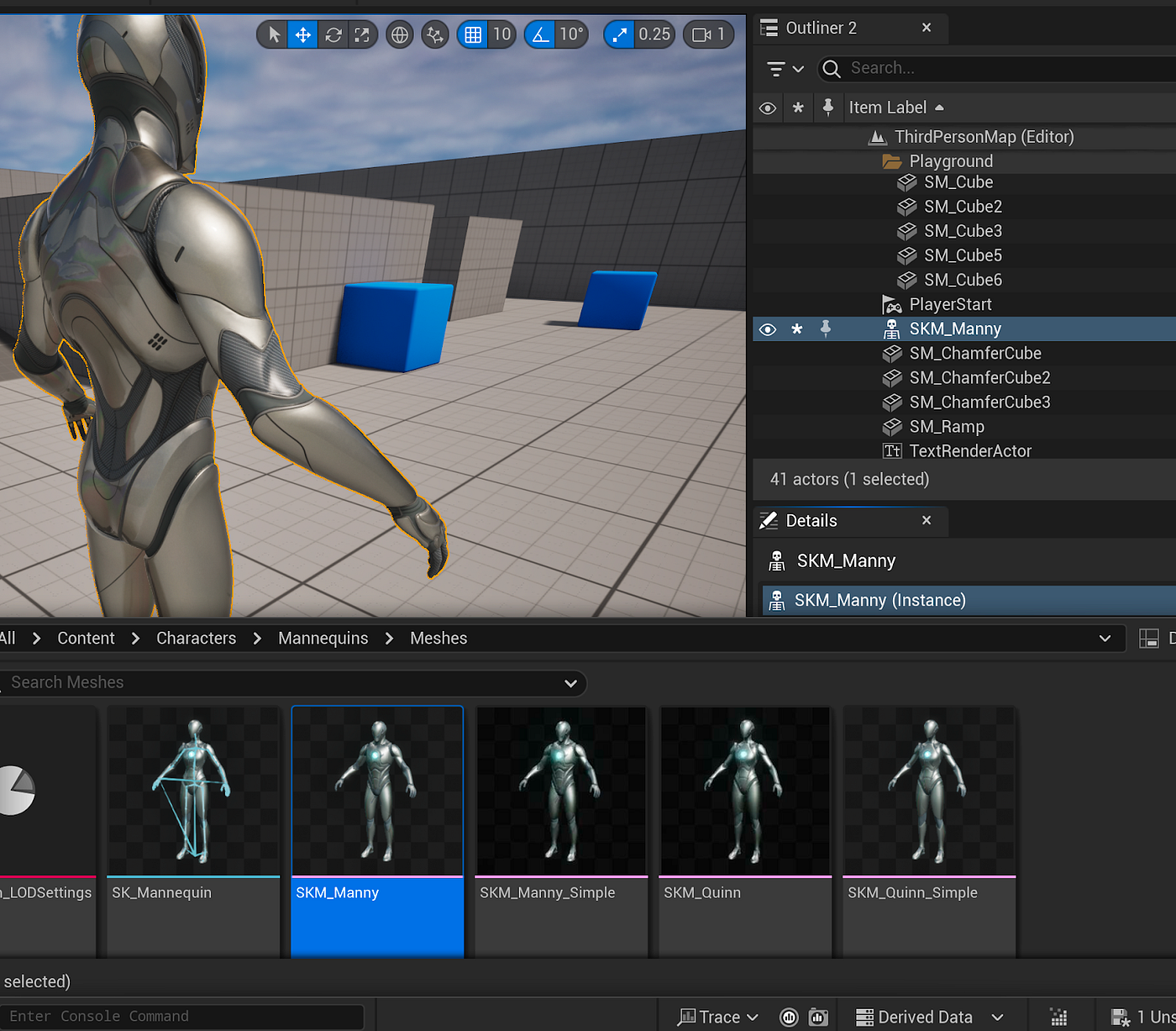Expand the chevron after Characters breadcrumb

[258, 639]
